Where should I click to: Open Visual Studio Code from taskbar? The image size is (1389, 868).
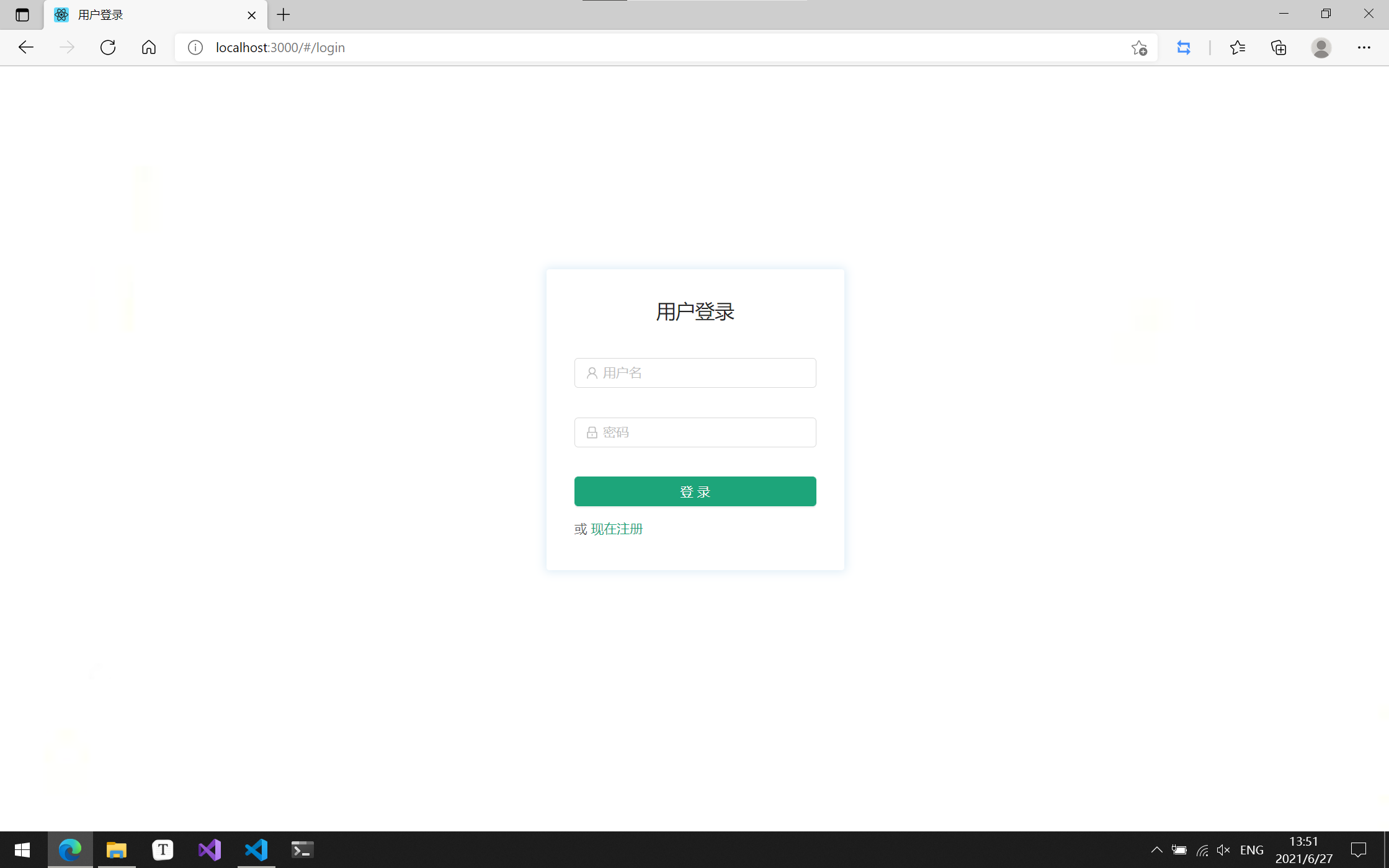(256, 850)
